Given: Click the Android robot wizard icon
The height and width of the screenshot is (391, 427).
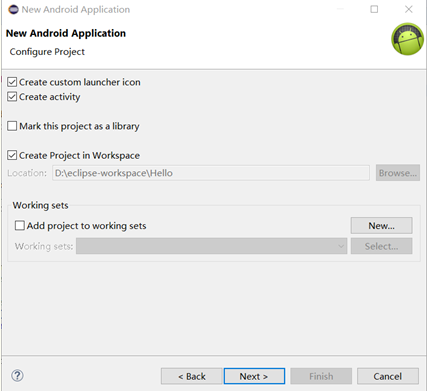Looking at the screenshot, I should tap(407, 39).
